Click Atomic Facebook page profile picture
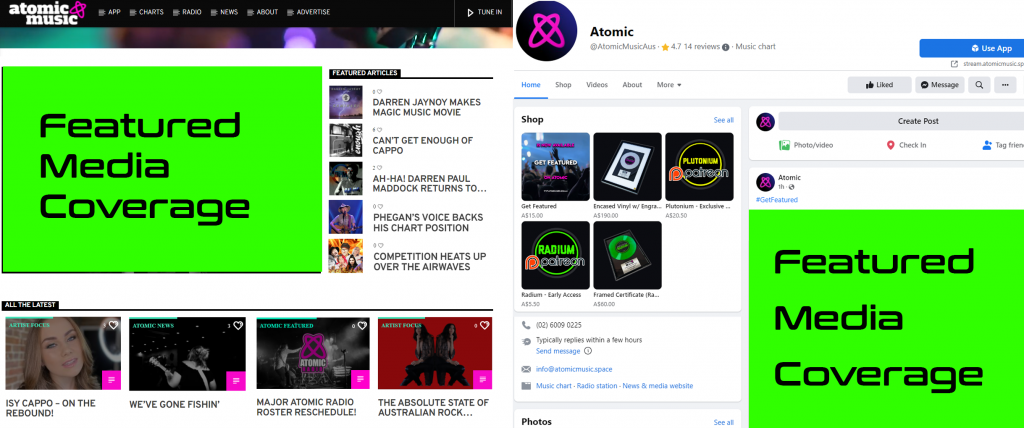 [547, 31]
